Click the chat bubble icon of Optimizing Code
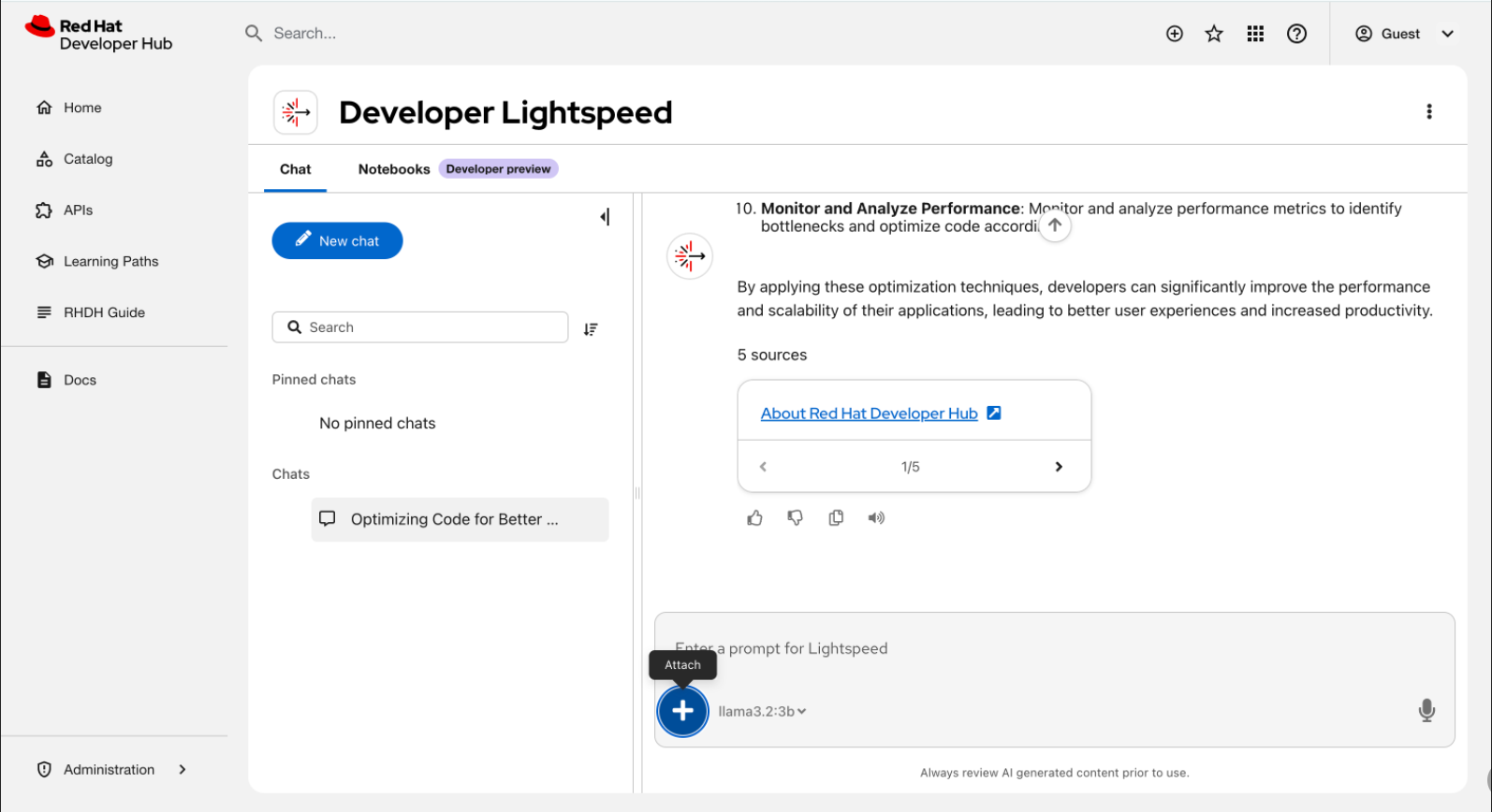 [328, 518]
